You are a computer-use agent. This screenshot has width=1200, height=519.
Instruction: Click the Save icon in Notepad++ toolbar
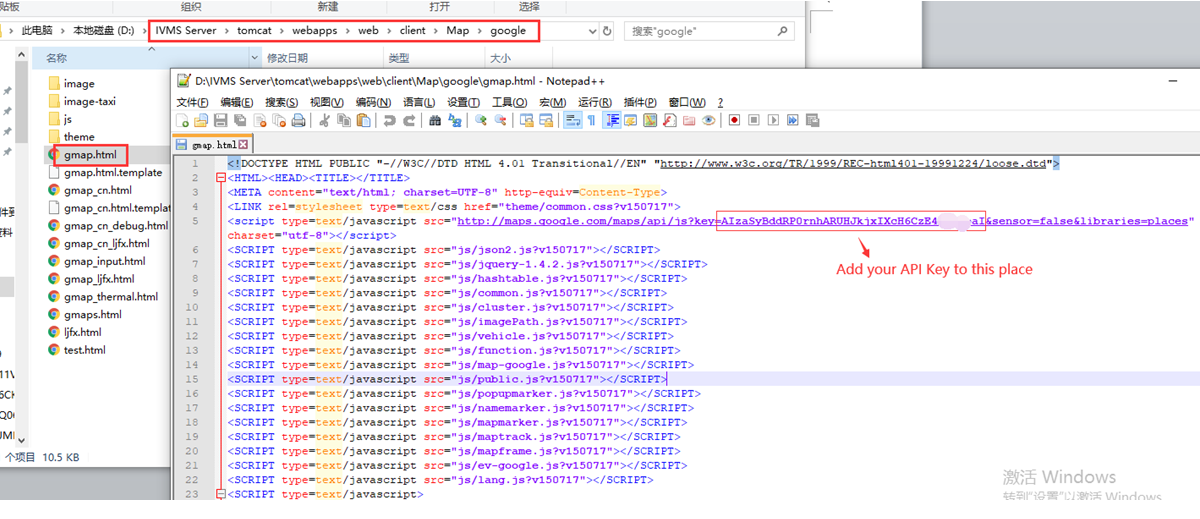(x=221, y=120)
